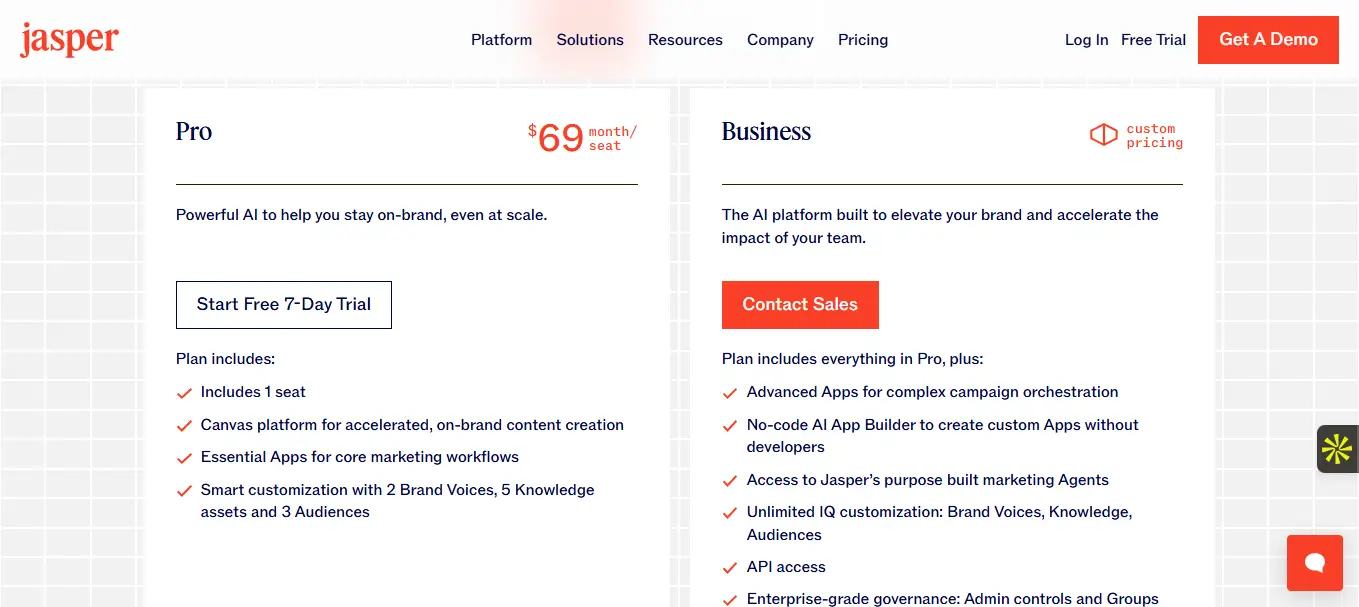
Task: Open the chat support bubble icon
Action: [1314, 562]
